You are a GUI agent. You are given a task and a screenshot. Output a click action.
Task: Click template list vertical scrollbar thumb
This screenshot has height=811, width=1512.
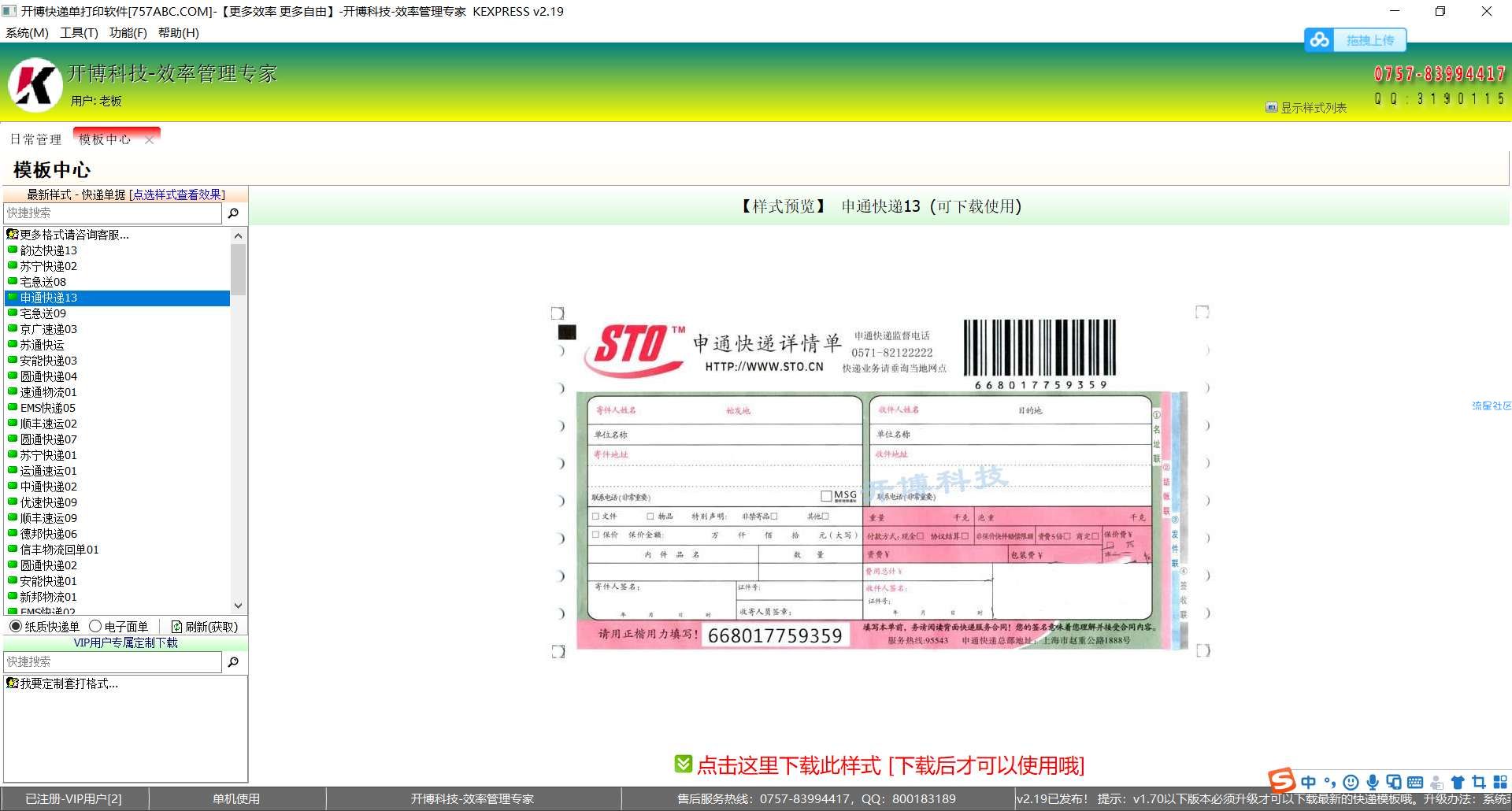[x=239, y=268]
